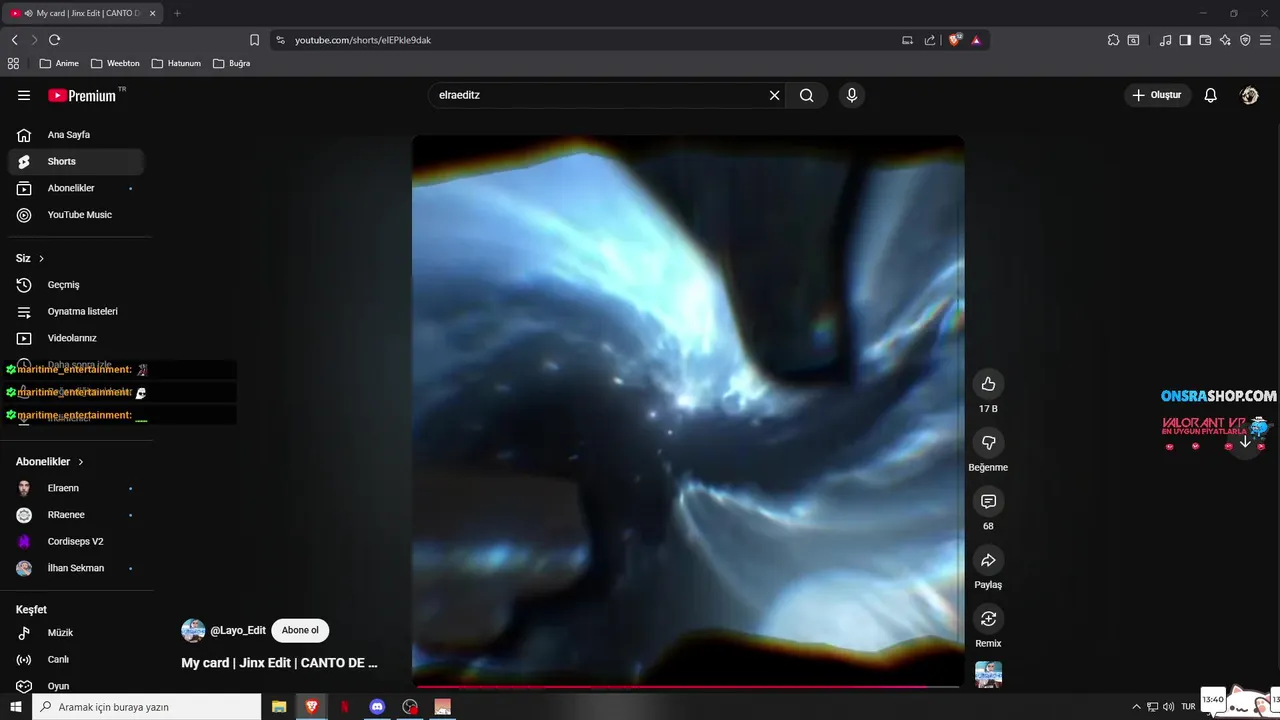
Task: Open Brave Wallet icon
Action: click(1205, 40)
